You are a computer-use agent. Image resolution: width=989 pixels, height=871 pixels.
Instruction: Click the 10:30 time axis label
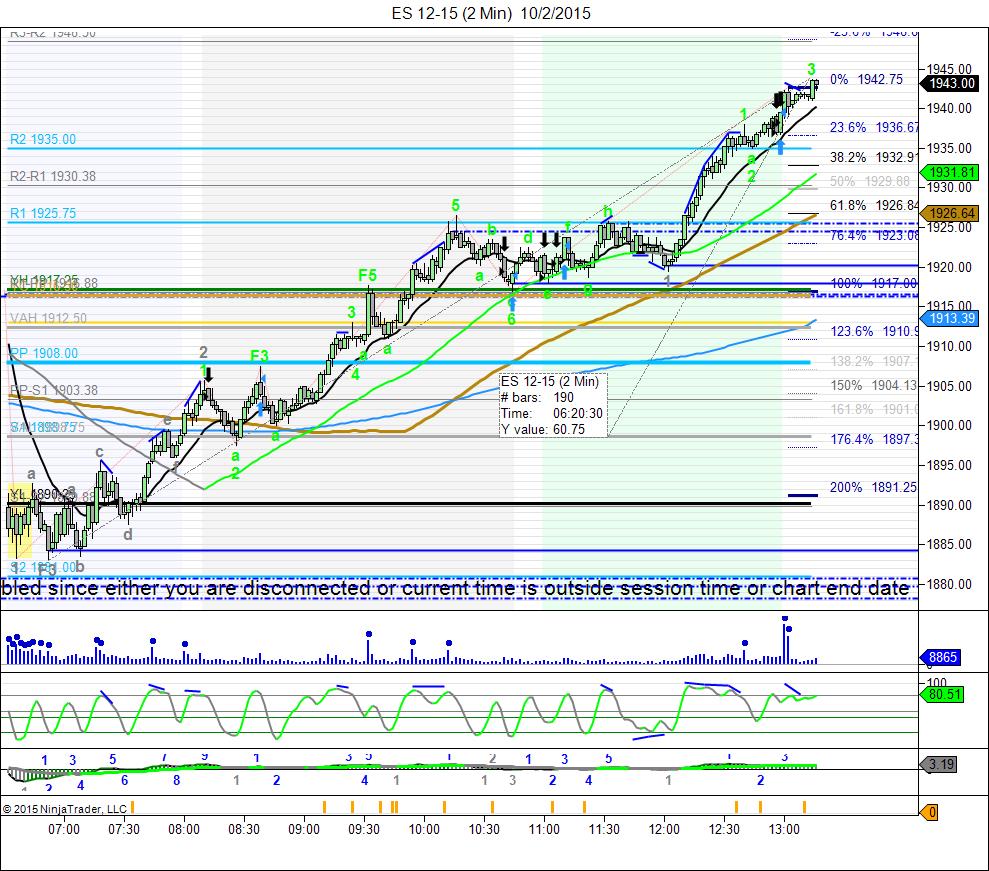[x=484, y=829]
